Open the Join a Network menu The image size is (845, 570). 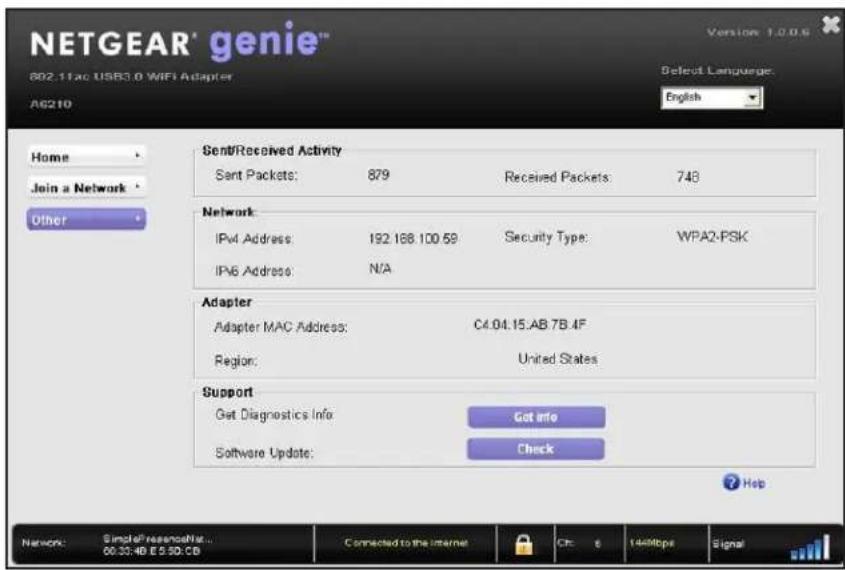(86, 187)
